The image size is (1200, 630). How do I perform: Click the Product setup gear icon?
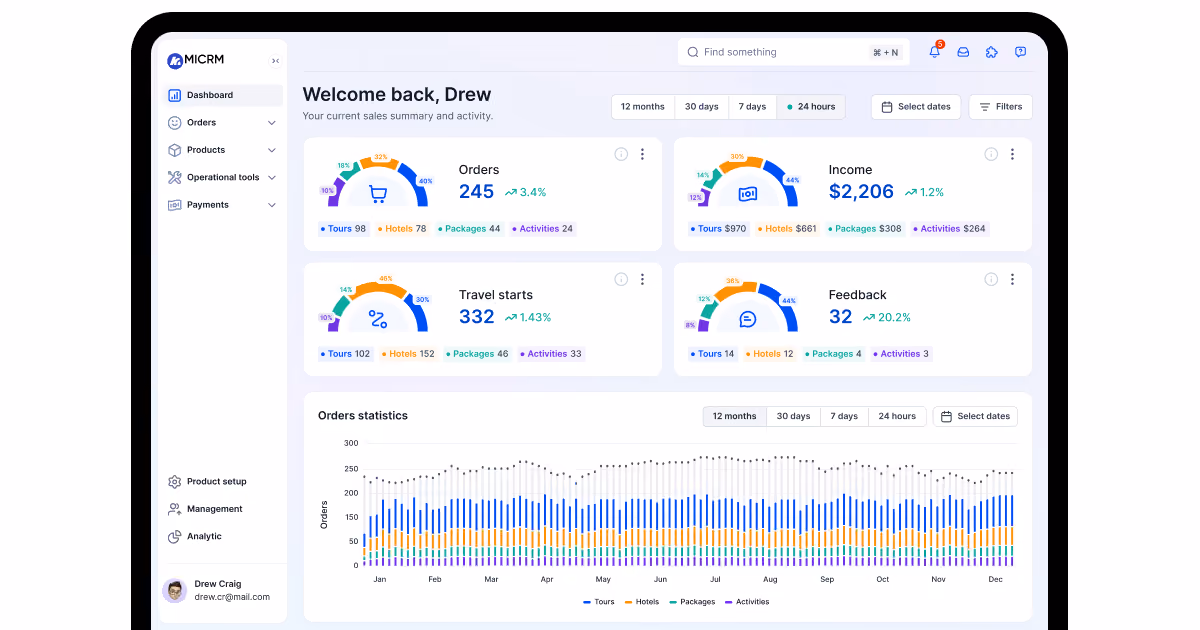175,482
